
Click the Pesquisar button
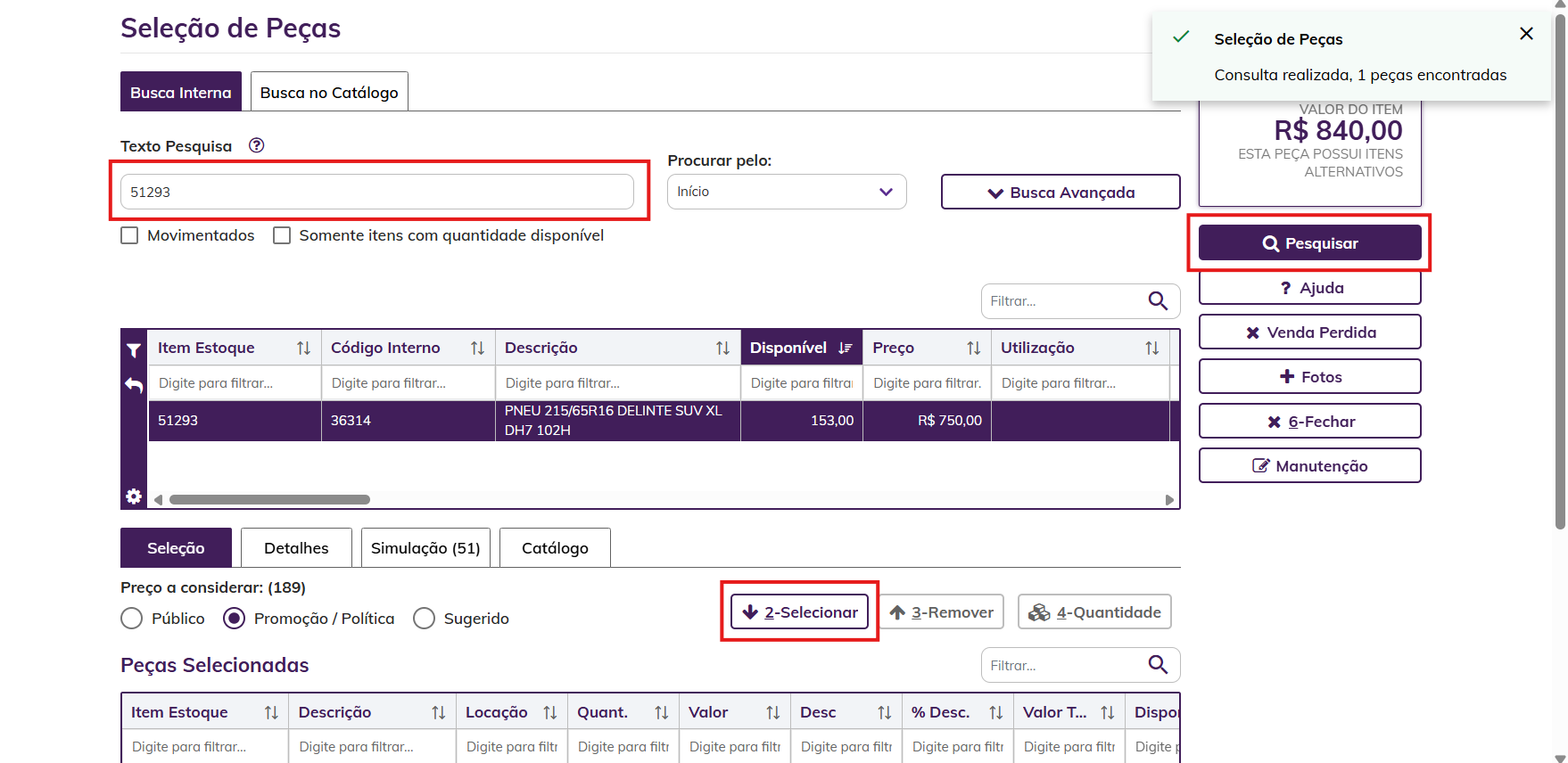pyautogui.click(x=1309, y=242)
